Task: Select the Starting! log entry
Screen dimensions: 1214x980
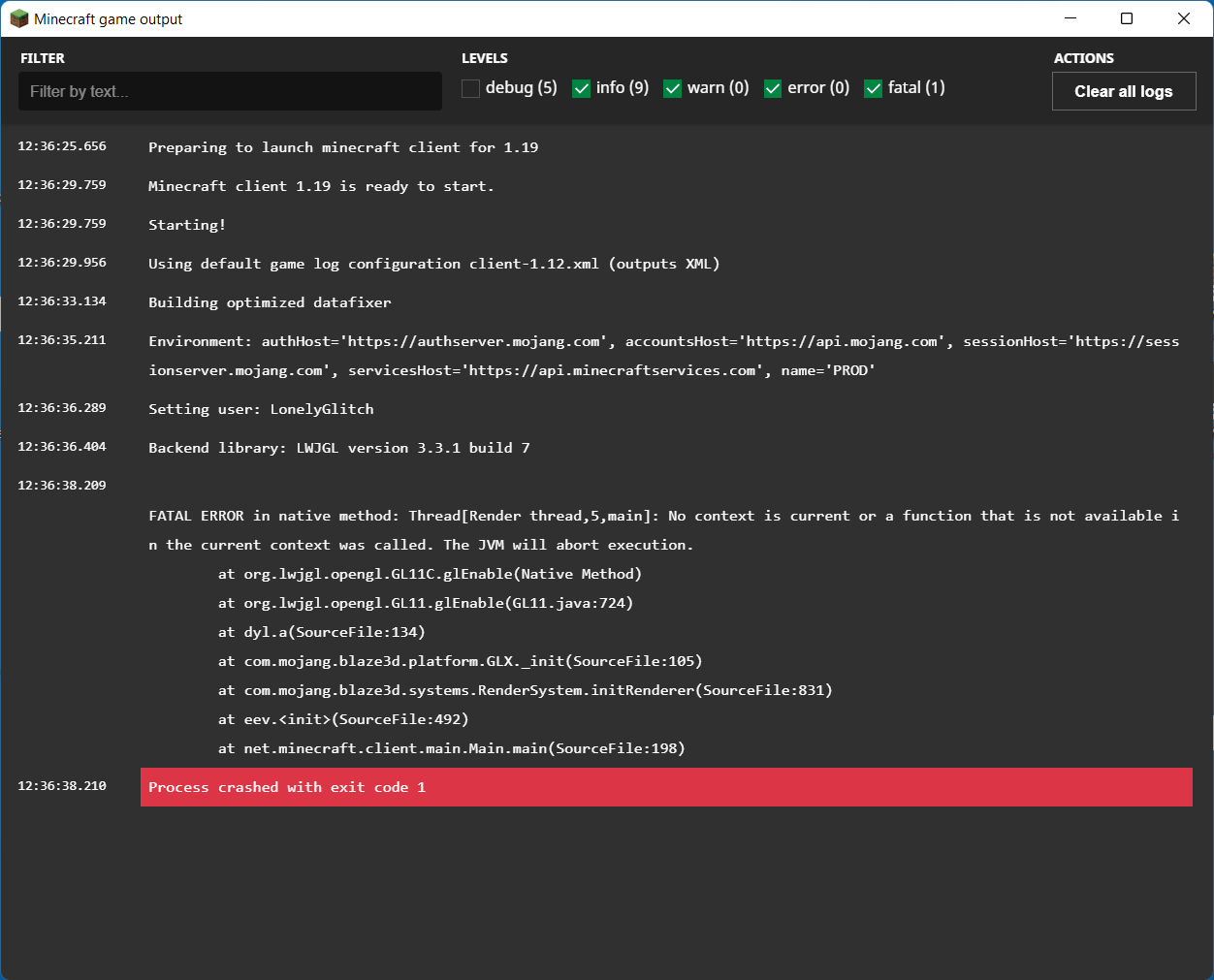Action: (x=187, y=225)
